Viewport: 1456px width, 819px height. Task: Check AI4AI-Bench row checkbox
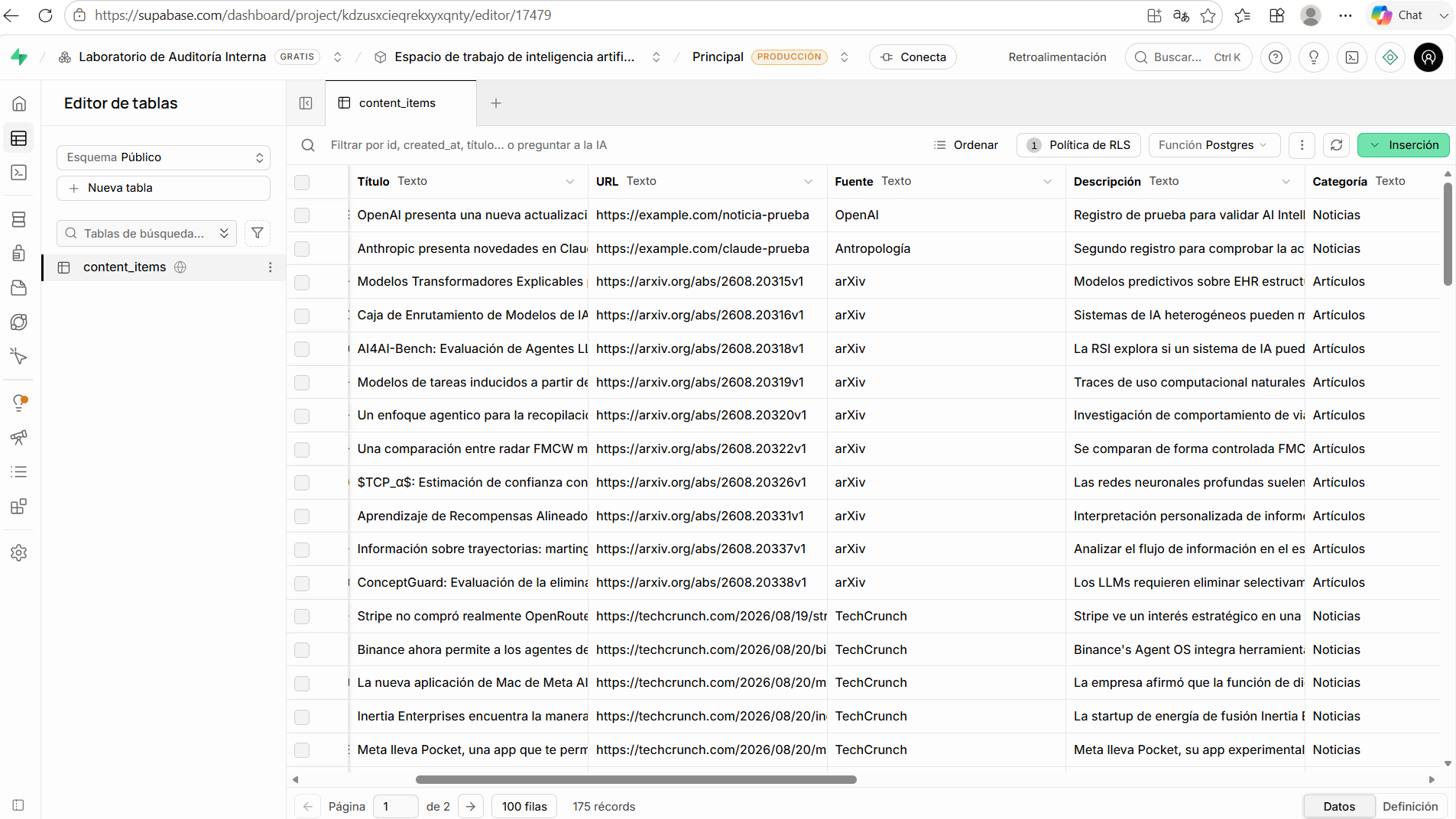302,349
